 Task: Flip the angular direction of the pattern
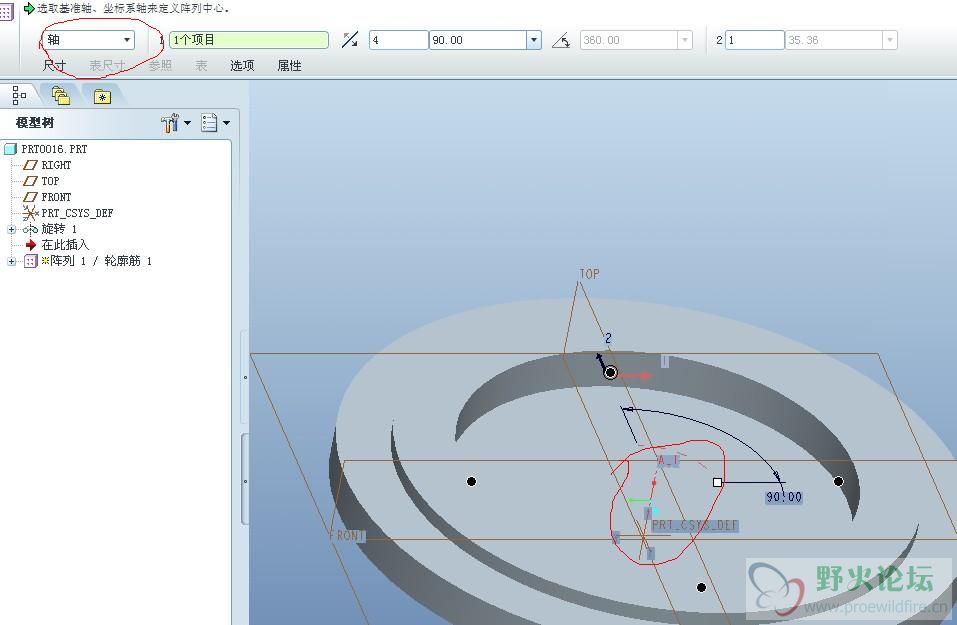point(350,40)
